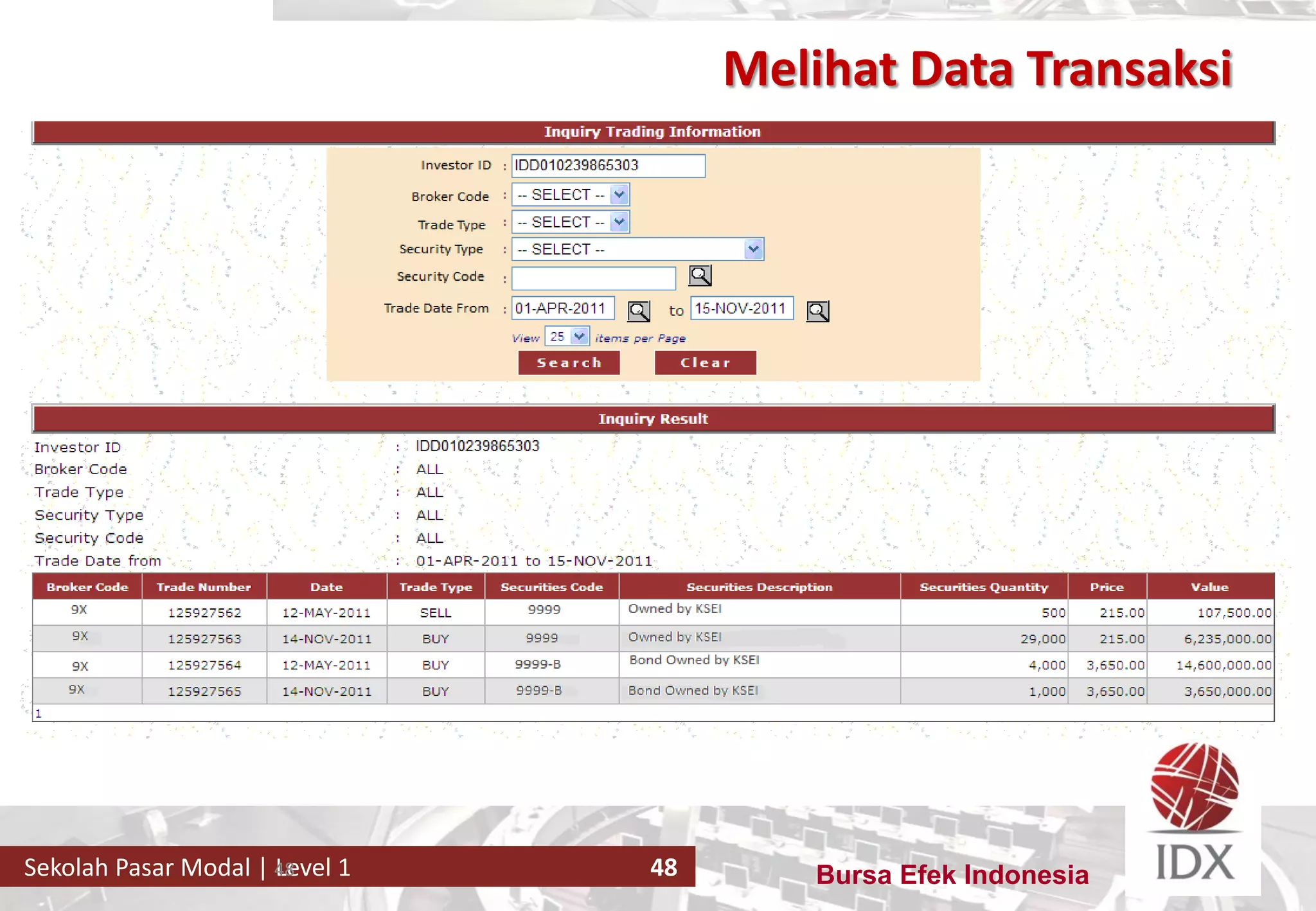
Task: Expand the Trade Type dropdown
Action: (x=619, y=222)
